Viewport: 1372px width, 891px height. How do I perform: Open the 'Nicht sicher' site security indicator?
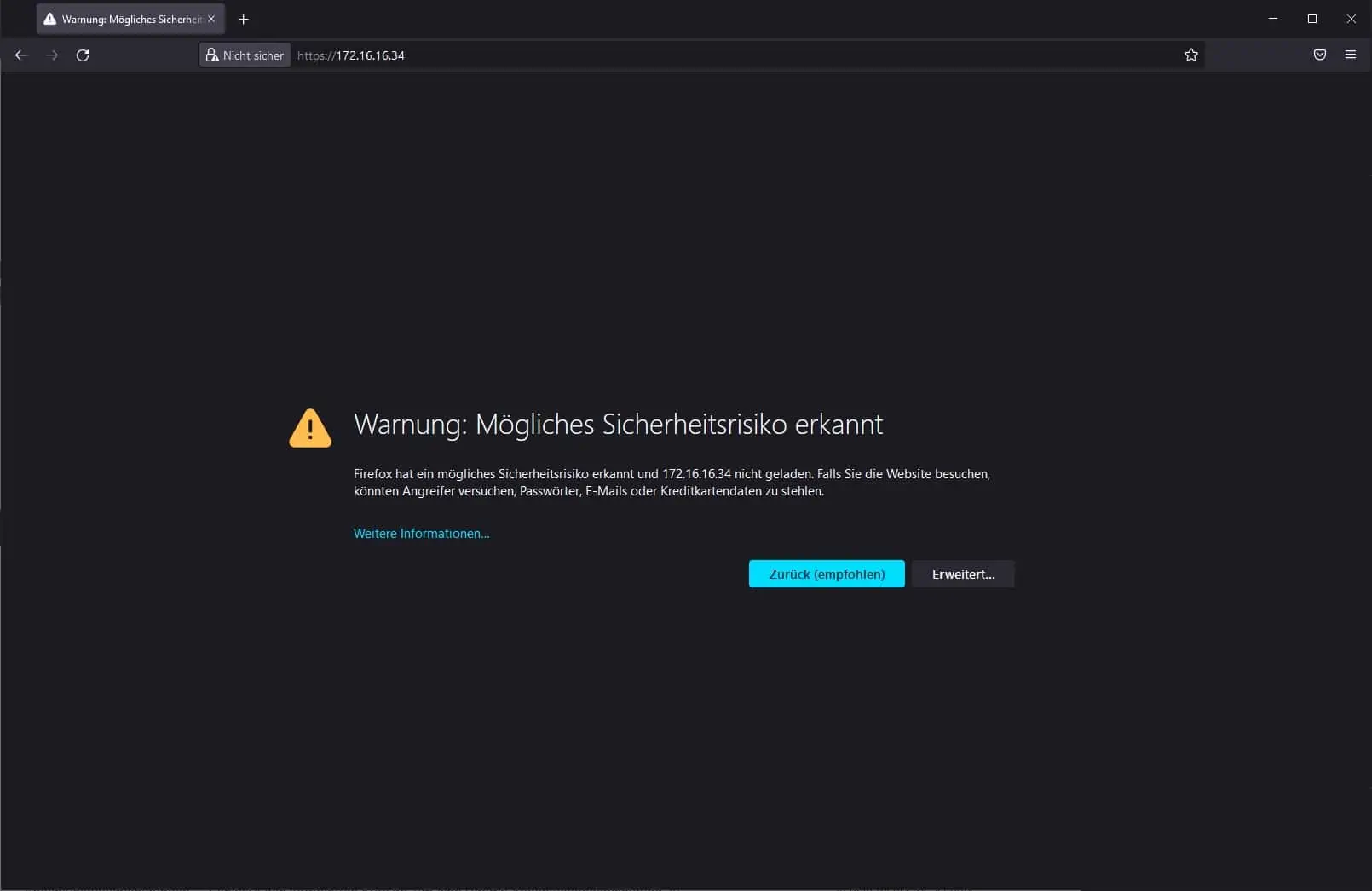[245, 55]
